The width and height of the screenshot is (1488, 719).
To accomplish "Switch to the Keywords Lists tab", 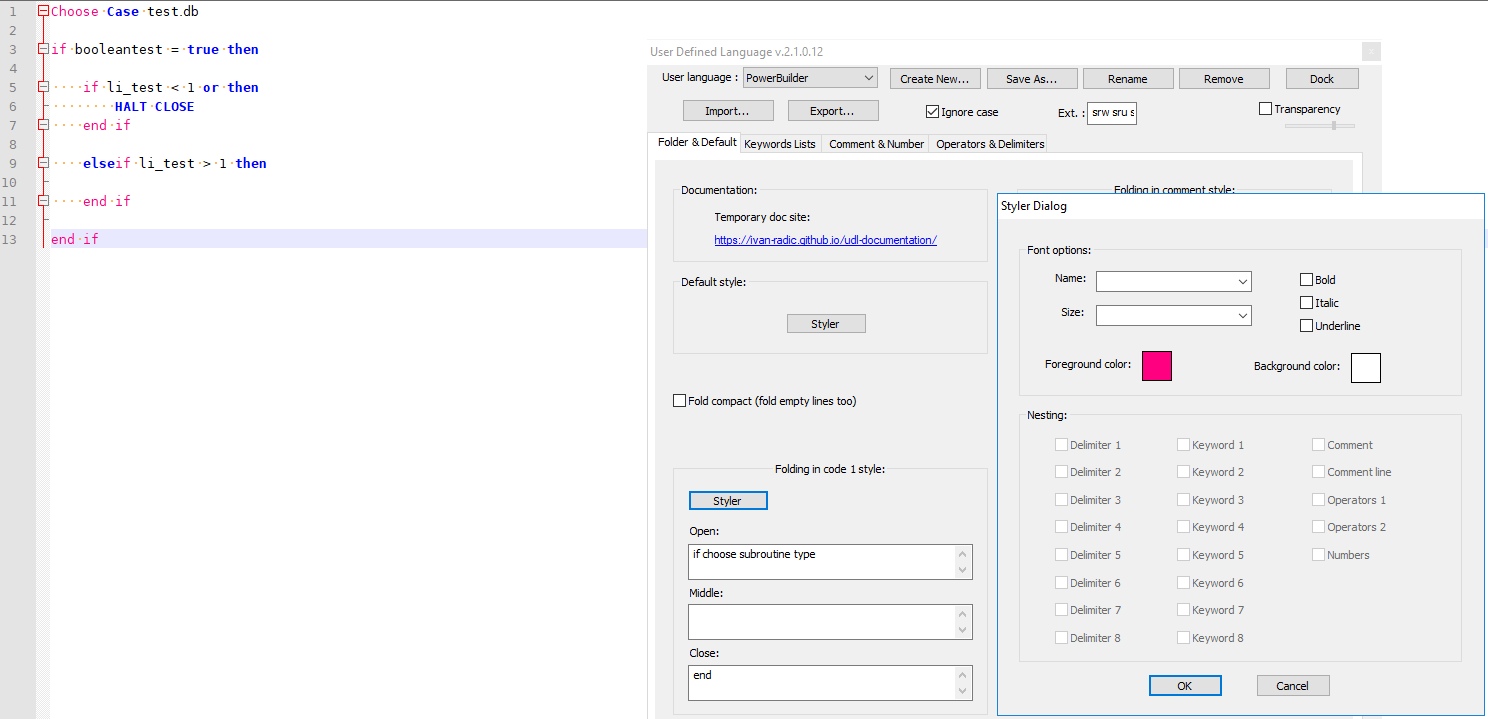I will 780,143.
